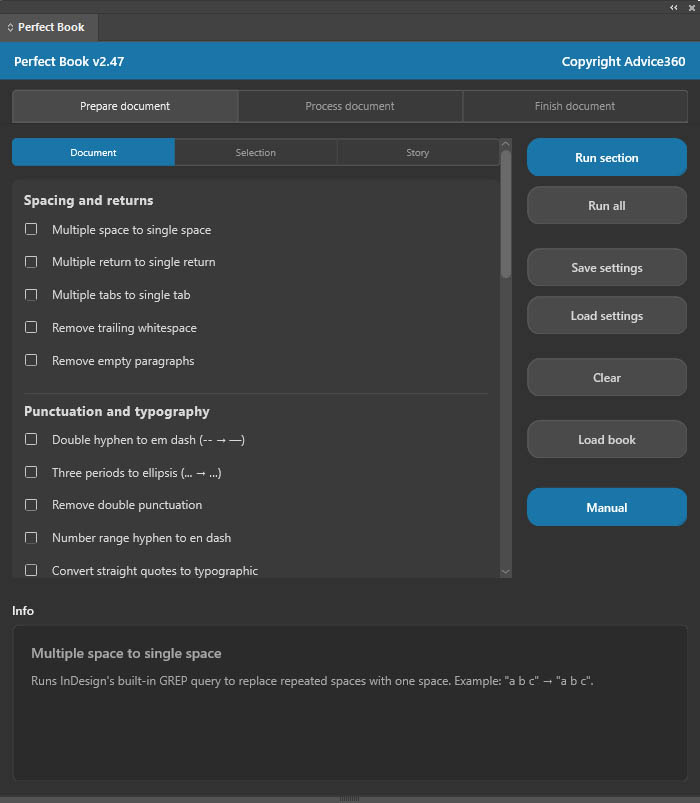The height and width of the screenshot is (803, 700).
Task: Close the Perfect Book panel
Action: point(691,8)
